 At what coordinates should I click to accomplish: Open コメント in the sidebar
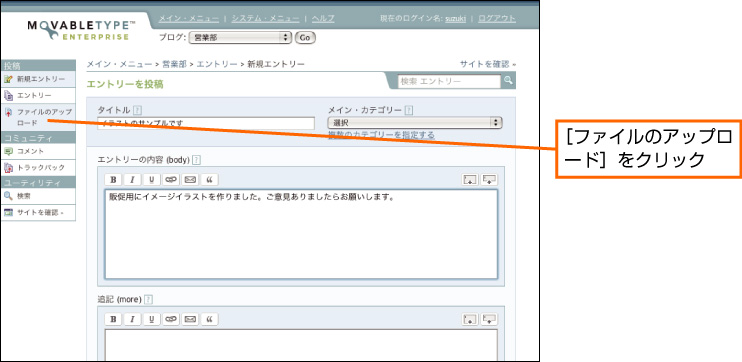(x=38, y=151)
